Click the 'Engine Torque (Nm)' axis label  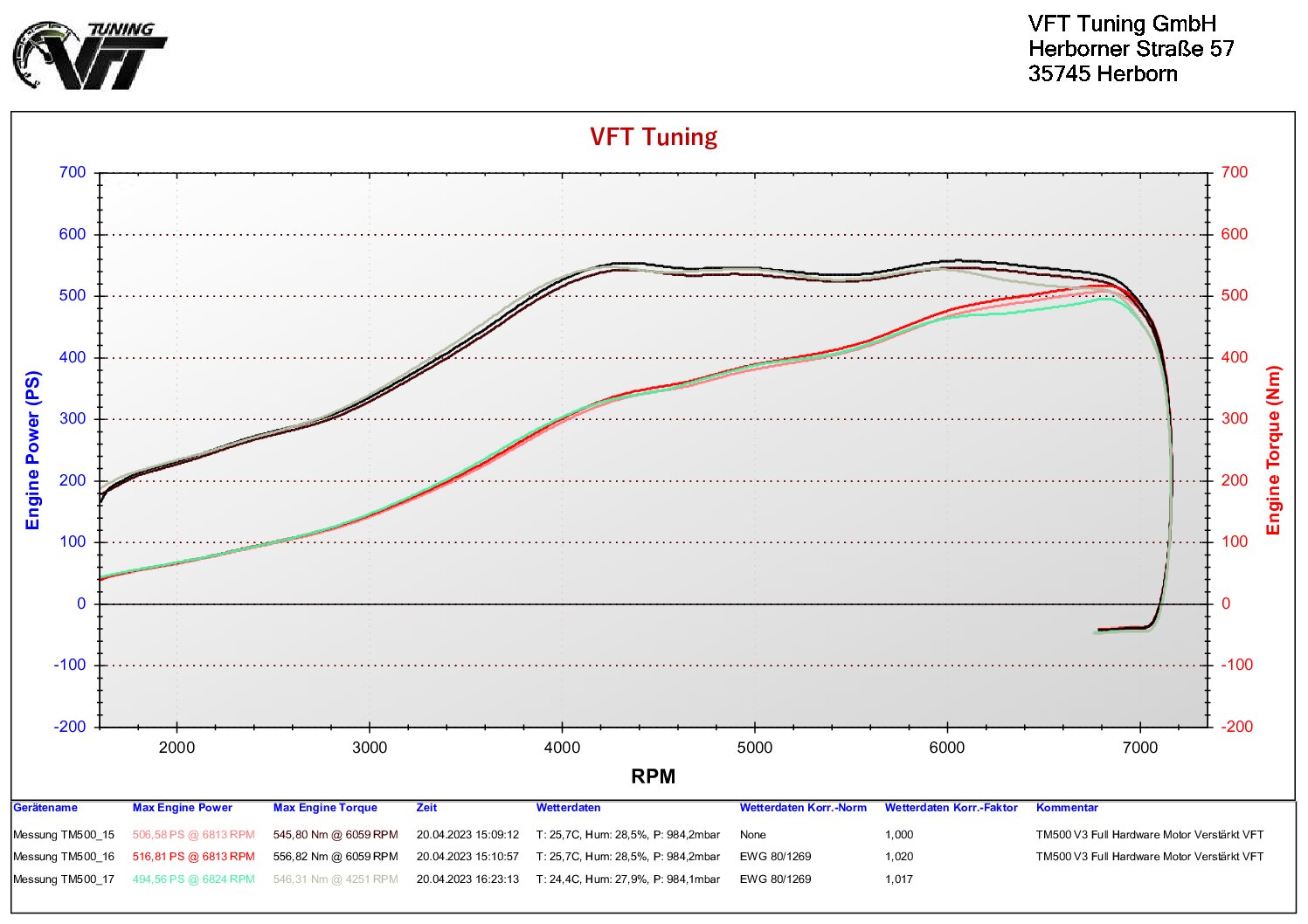point(1273,451)
